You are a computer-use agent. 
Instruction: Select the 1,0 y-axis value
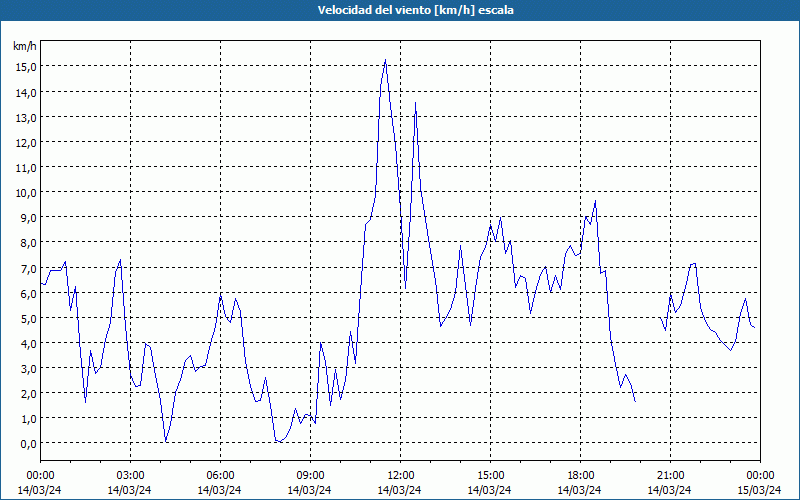tap(28, 419)
